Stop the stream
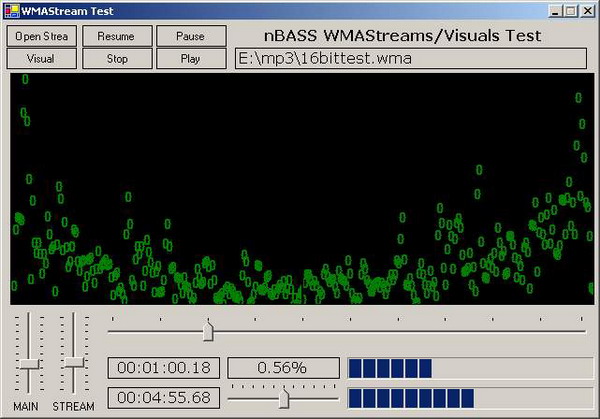 coord(117,59)
